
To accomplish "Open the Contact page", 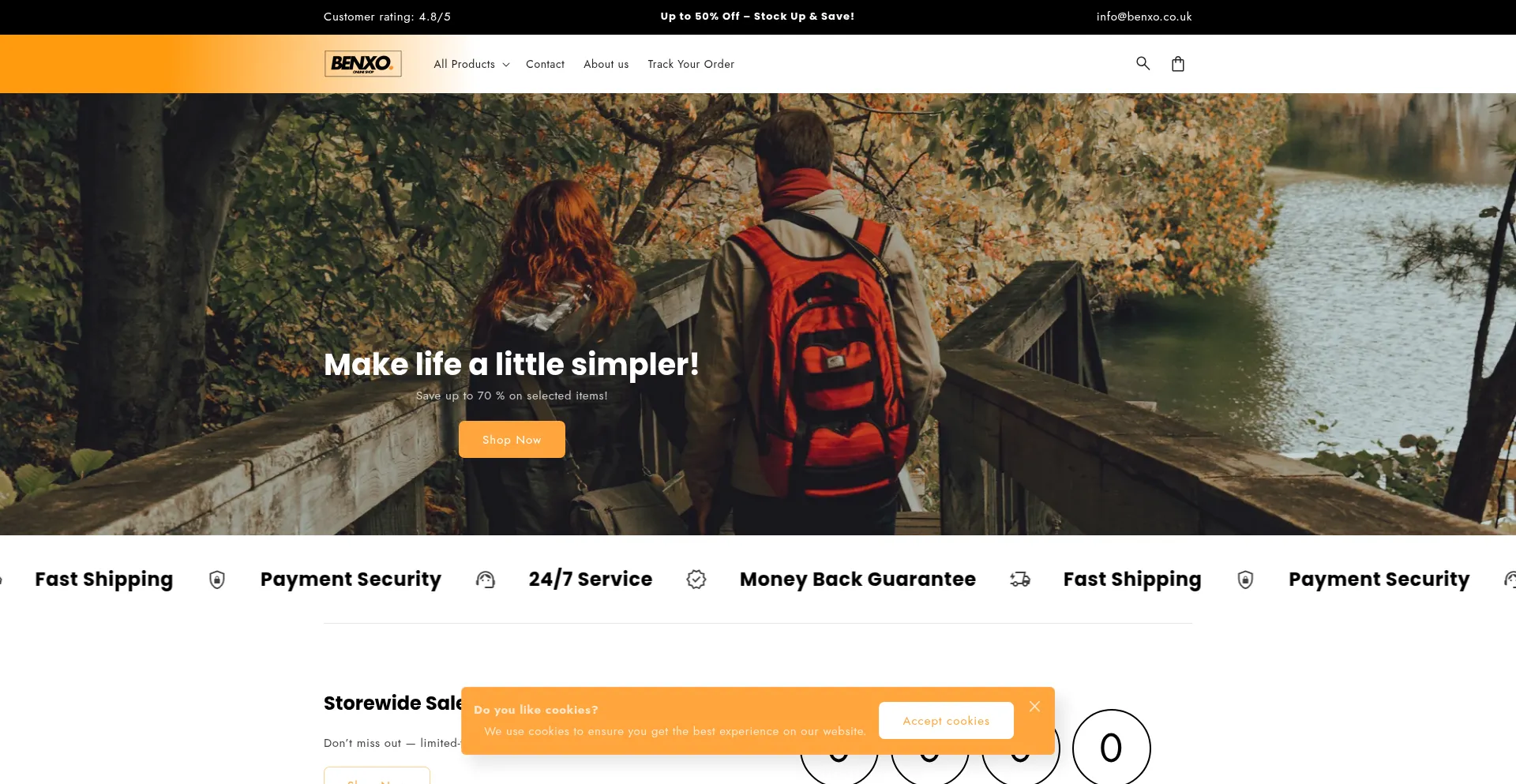I will [x=545, y=64].
